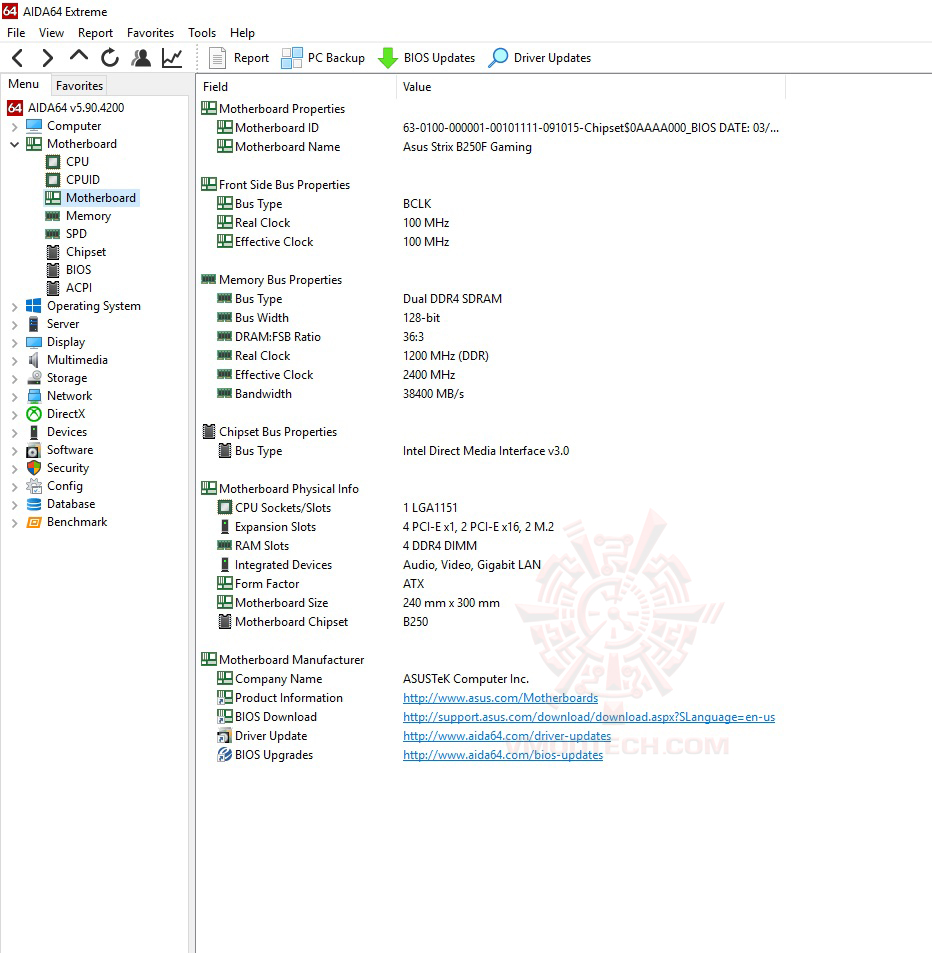Viewport: 932px width, 953px height.
Task: Open the support.asus.com BIOS download link
Action: click(589, 717)
